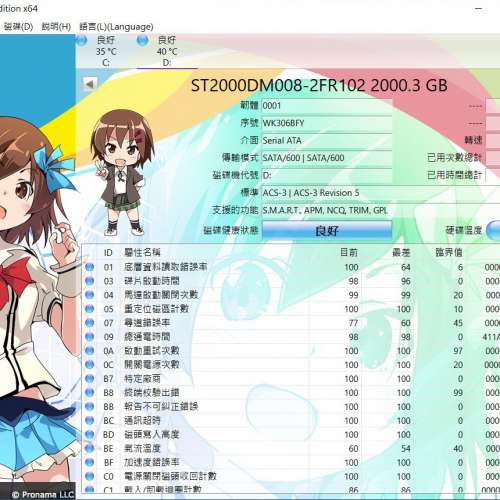Click the 良好 disk health status button
Image resolution: width=500 pixels, height=500 pixels.
coord(327,230)
